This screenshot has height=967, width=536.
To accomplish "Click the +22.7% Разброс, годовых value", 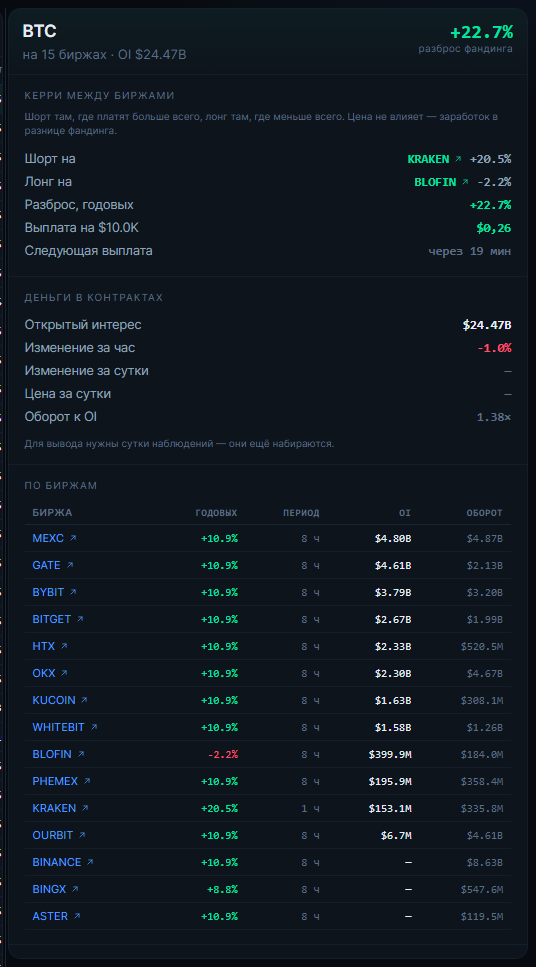I will (x=490, y=205).
